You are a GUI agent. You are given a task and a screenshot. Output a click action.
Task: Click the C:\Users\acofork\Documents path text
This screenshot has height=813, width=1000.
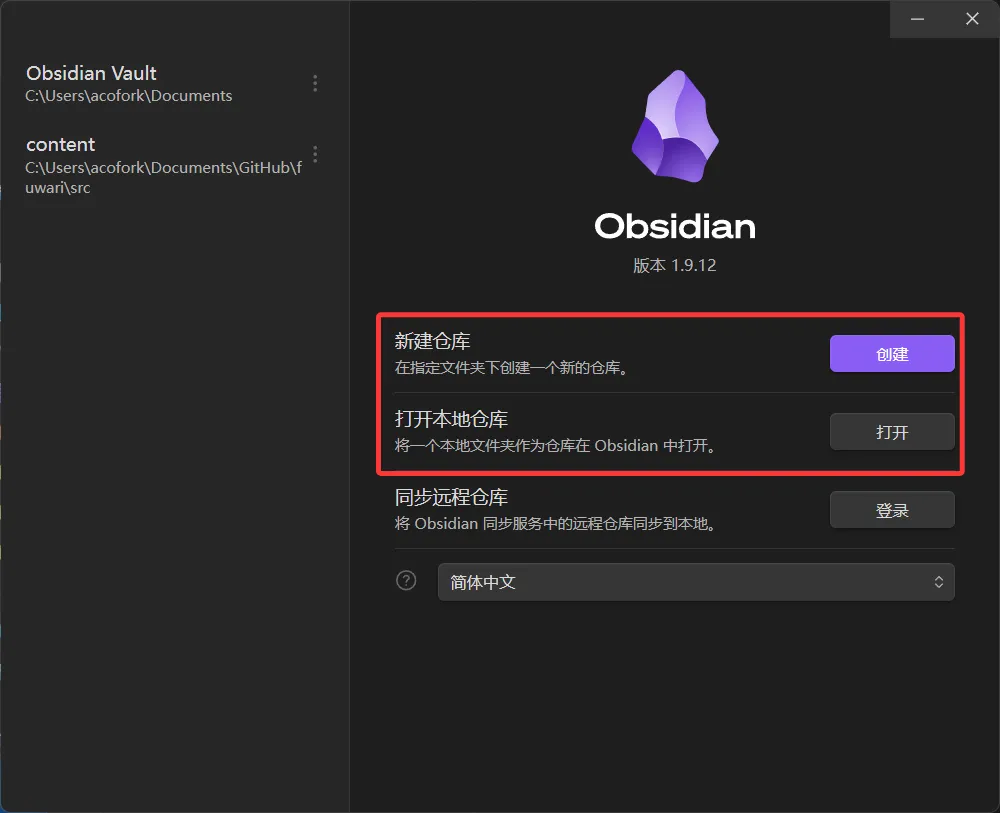pyautogui.click(x=129, y=96)
